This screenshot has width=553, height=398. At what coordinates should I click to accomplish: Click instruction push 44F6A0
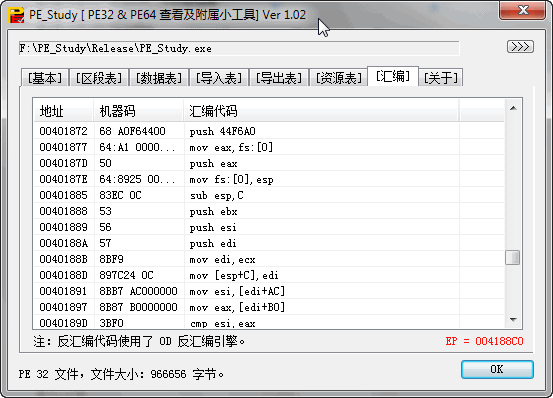point(223,131)
